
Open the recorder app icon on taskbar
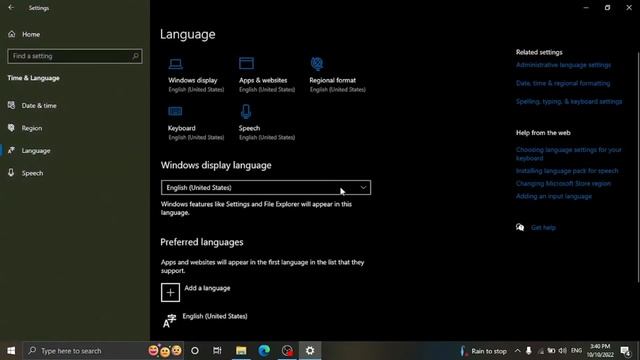point(287,351)
